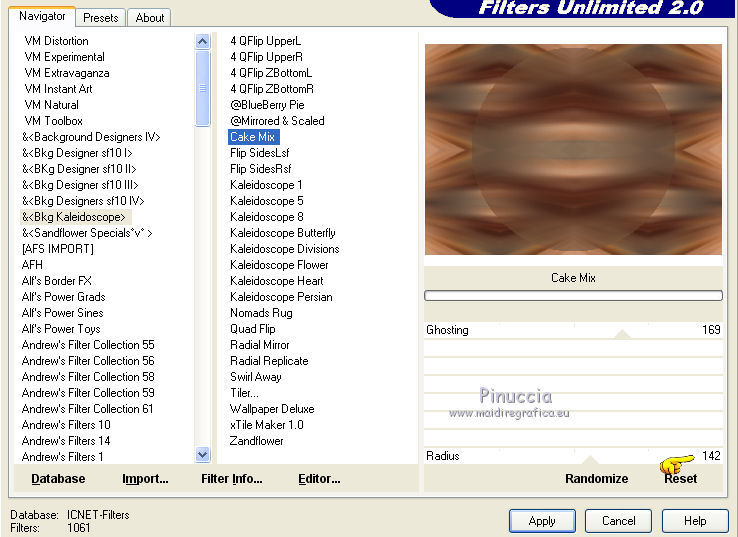This screenshot has height=537, width=738.
Task: Choose the 4 QFlip UpperL filter
Action: (265, 41)
